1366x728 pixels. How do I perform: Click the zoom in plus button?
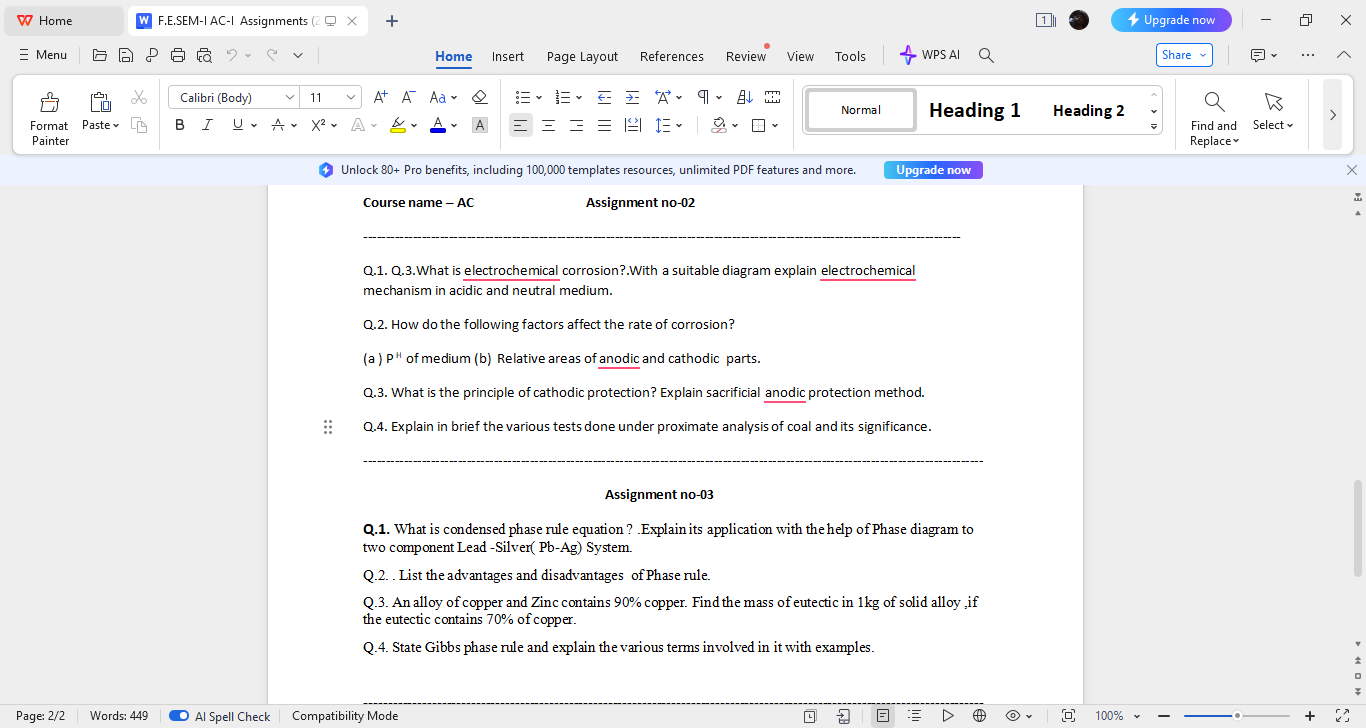pyautogui.click(x=1310, y=716)
